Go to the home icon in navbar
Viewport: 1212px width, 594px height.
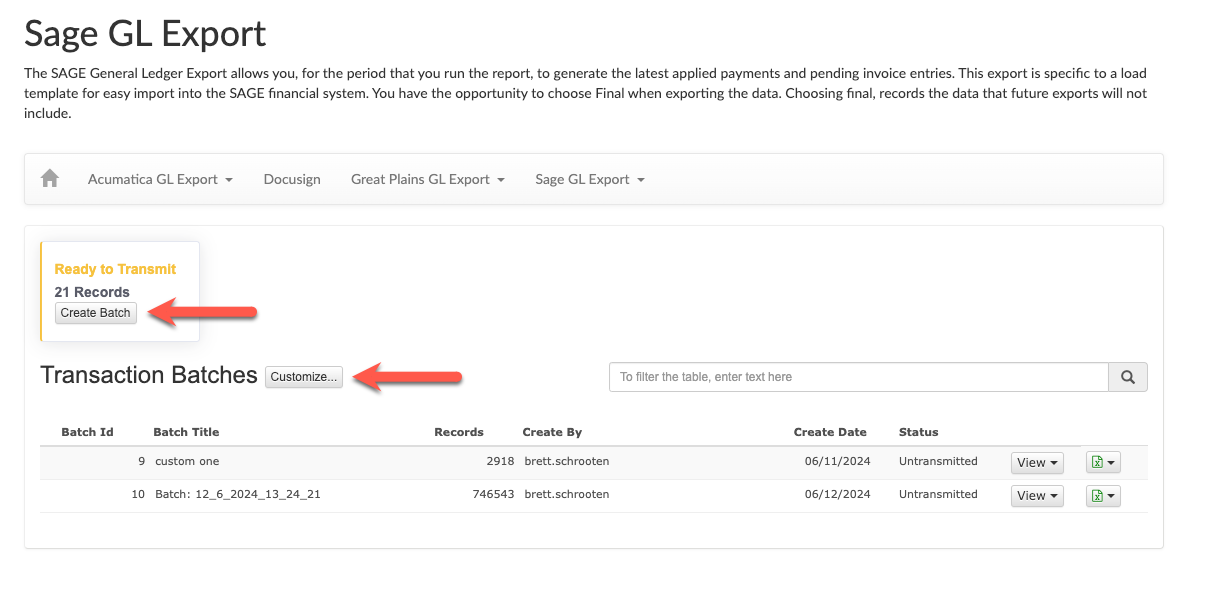coord(50,179)
